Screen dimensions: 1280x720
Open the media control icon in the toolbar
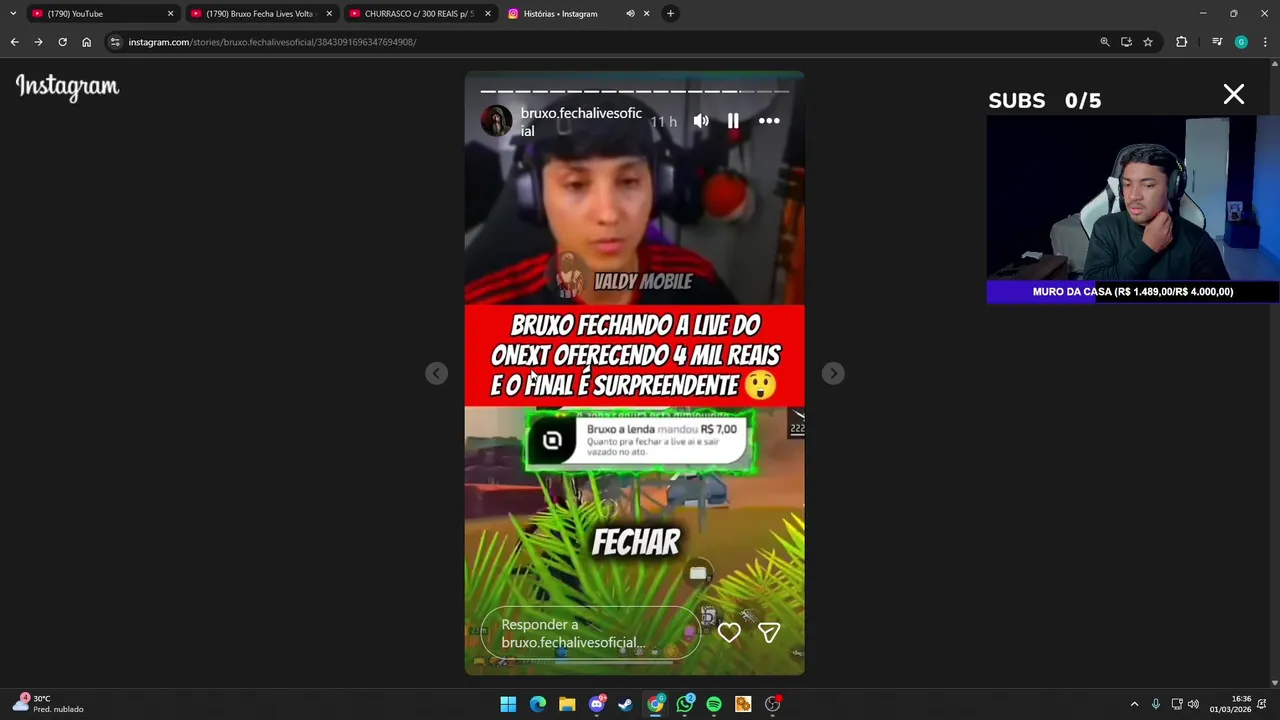tap(1217, 42)
